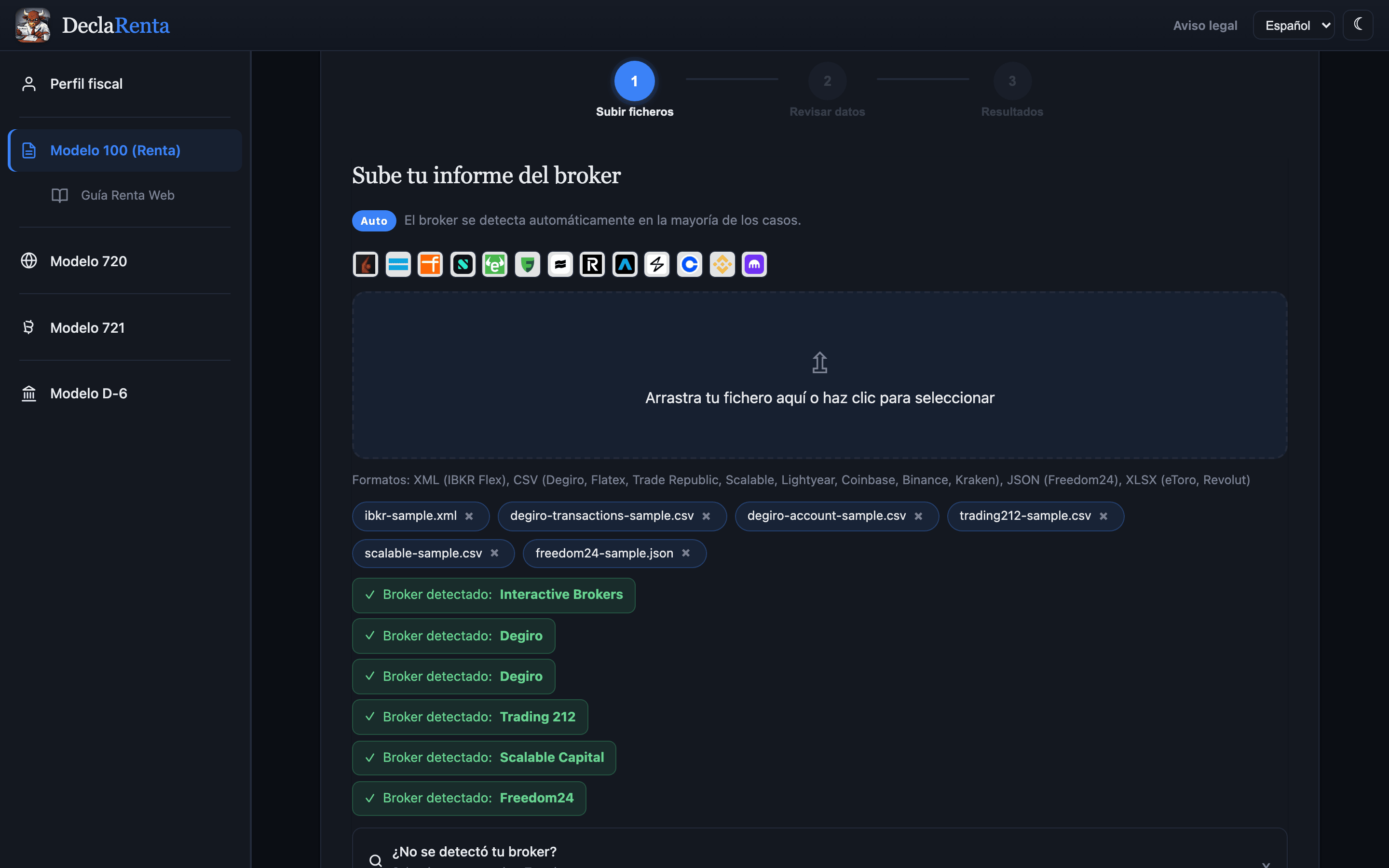Viewport: 1389px width, 868px height.
Task: Click the green eToro bull logo
Action: (495, 265)
